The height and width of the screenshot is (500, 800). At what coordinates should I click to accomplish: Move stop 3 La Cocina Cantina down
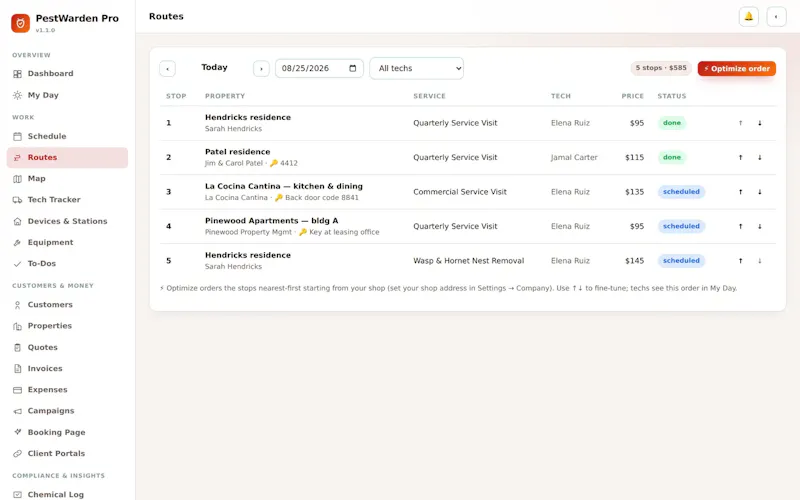[760, 192]
